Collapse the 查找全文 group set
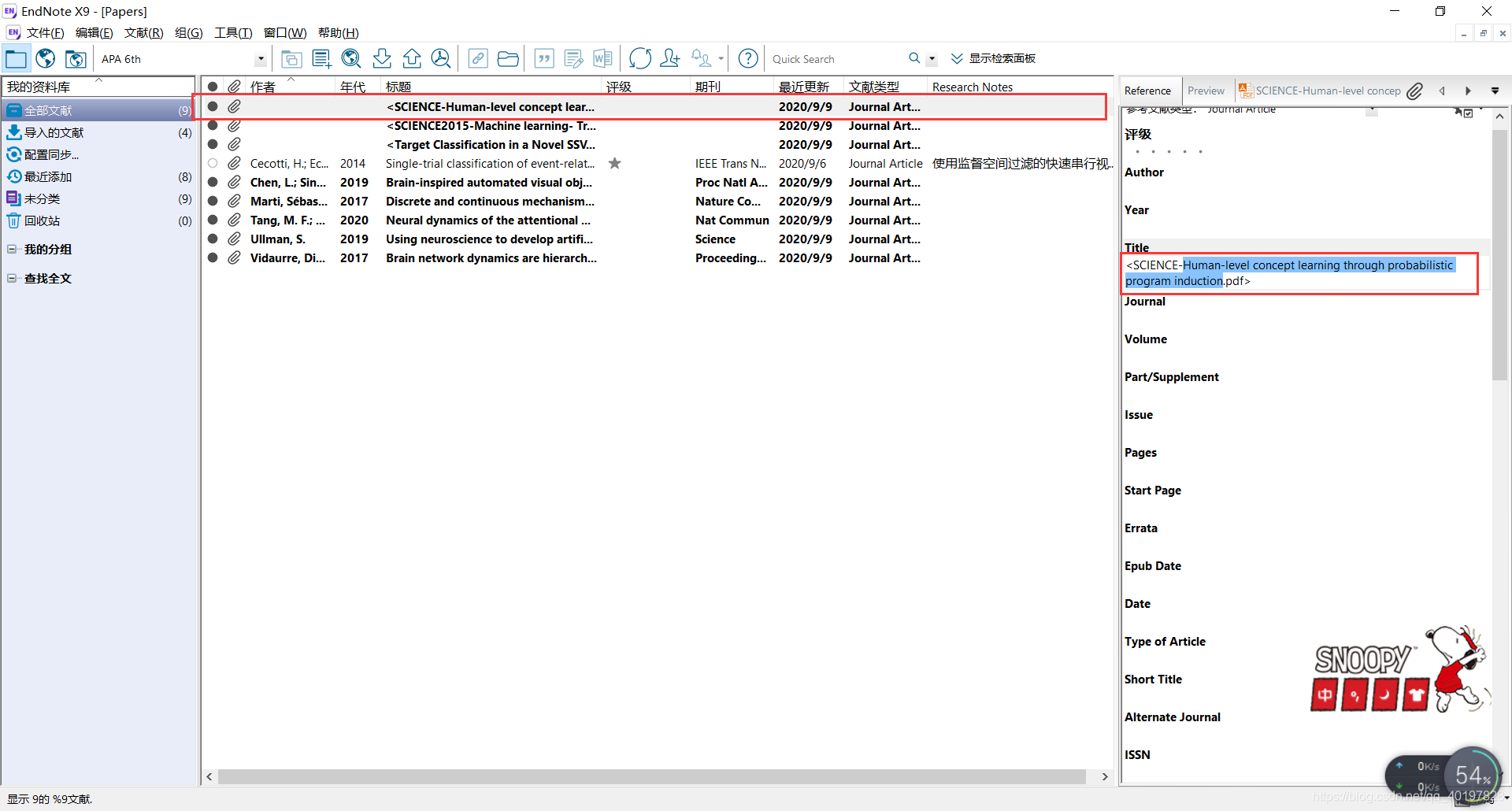1512x811 pixels. [12, 278]
